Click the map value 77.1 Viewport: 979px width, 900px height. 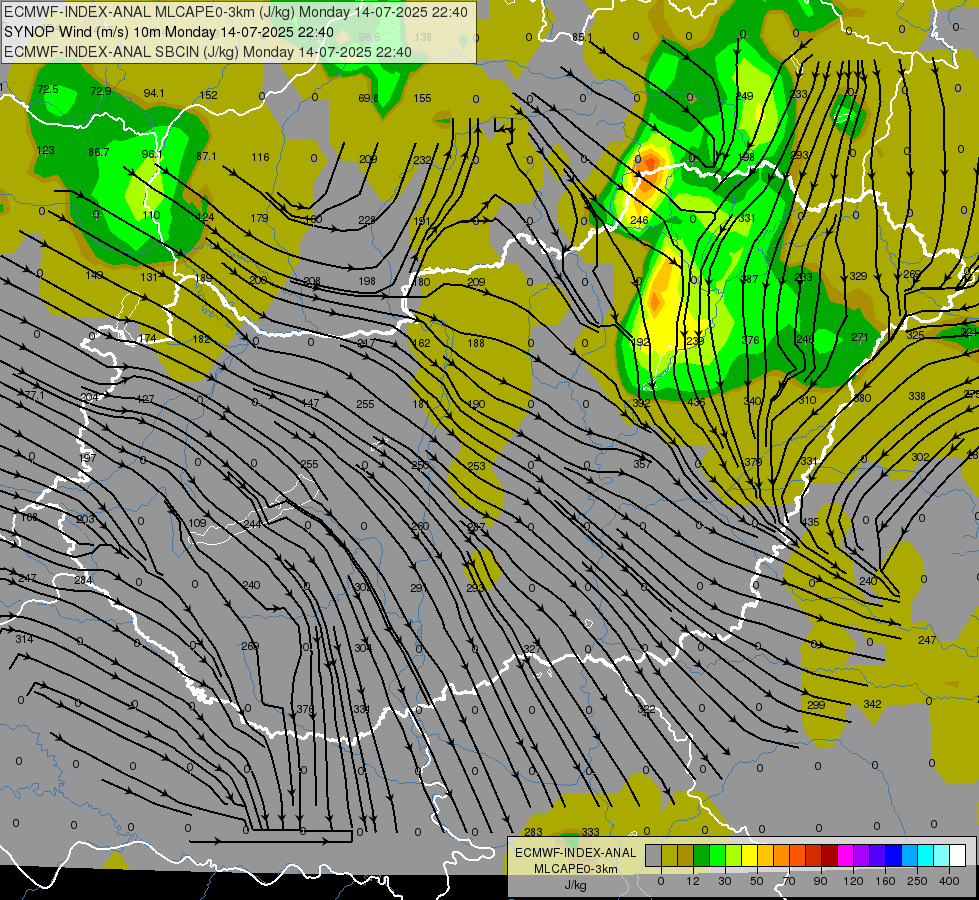pos(34,395)
